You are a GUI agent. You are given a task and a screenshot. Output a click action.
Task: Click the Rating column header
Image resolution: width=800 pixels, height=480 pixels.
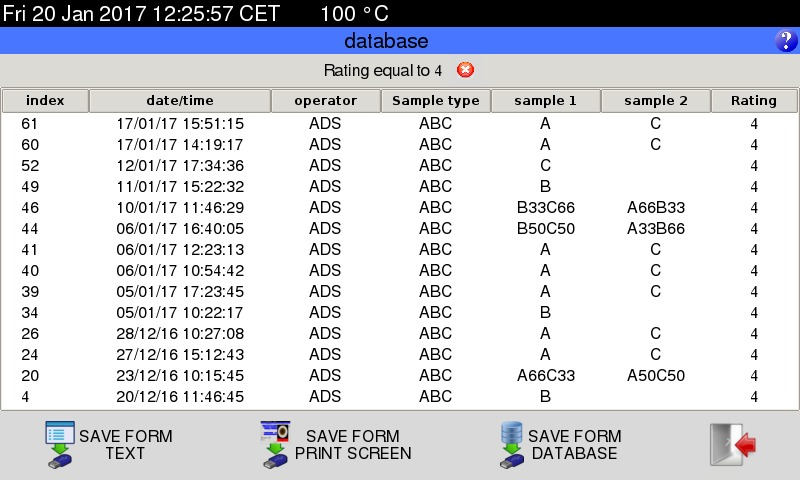753,101
